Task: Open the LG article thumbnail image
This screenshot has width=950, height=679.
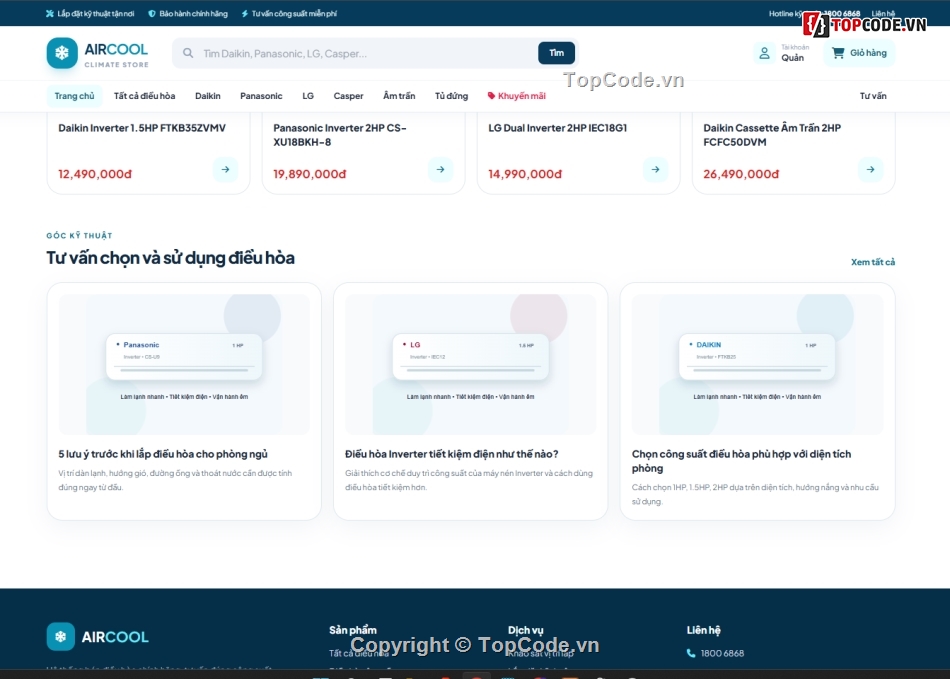Action: (x=471, y=364)
